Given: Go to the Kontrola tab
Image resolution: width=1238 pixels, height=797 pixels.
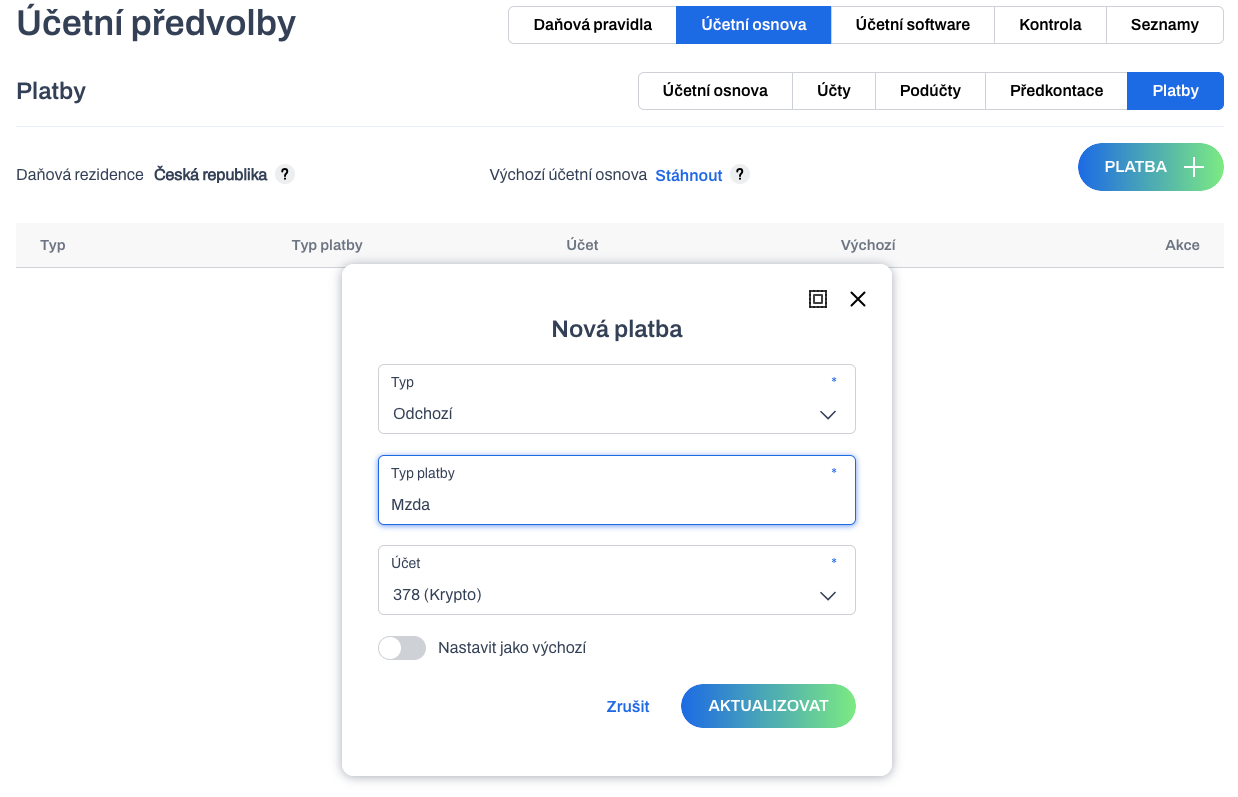Looking at the screenshot, I should click(1050, 25).
